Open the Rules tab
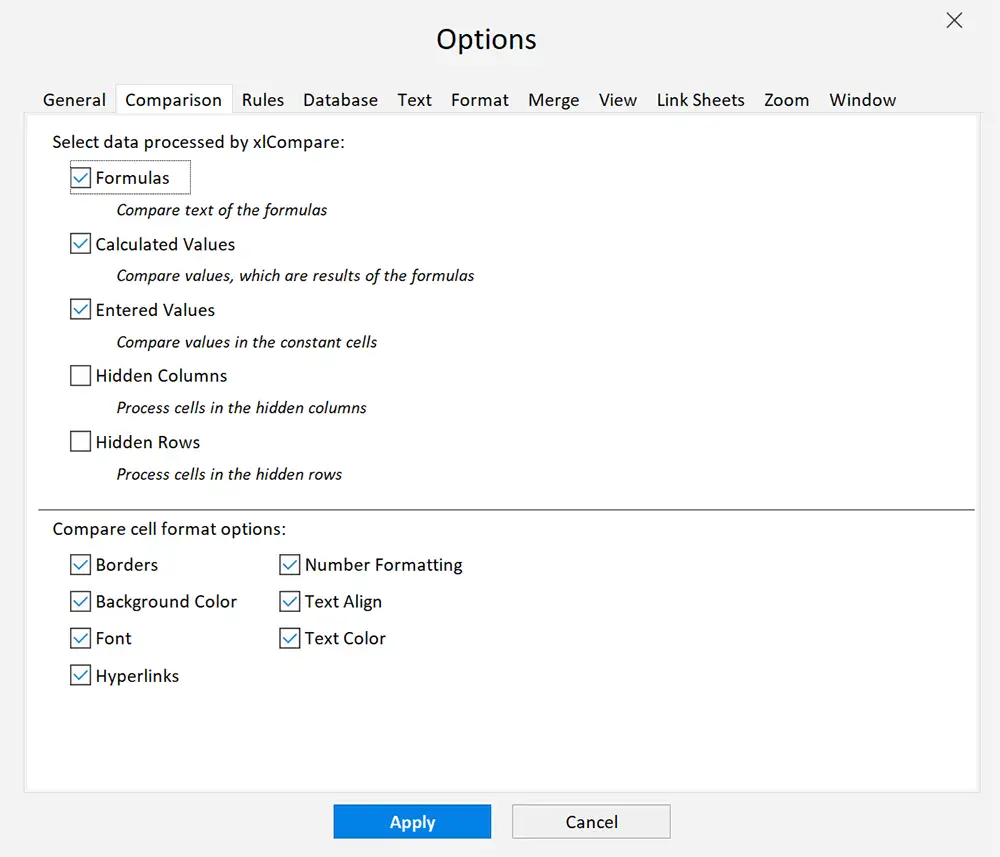The image size is (1000, 857). tap(263, 99)
